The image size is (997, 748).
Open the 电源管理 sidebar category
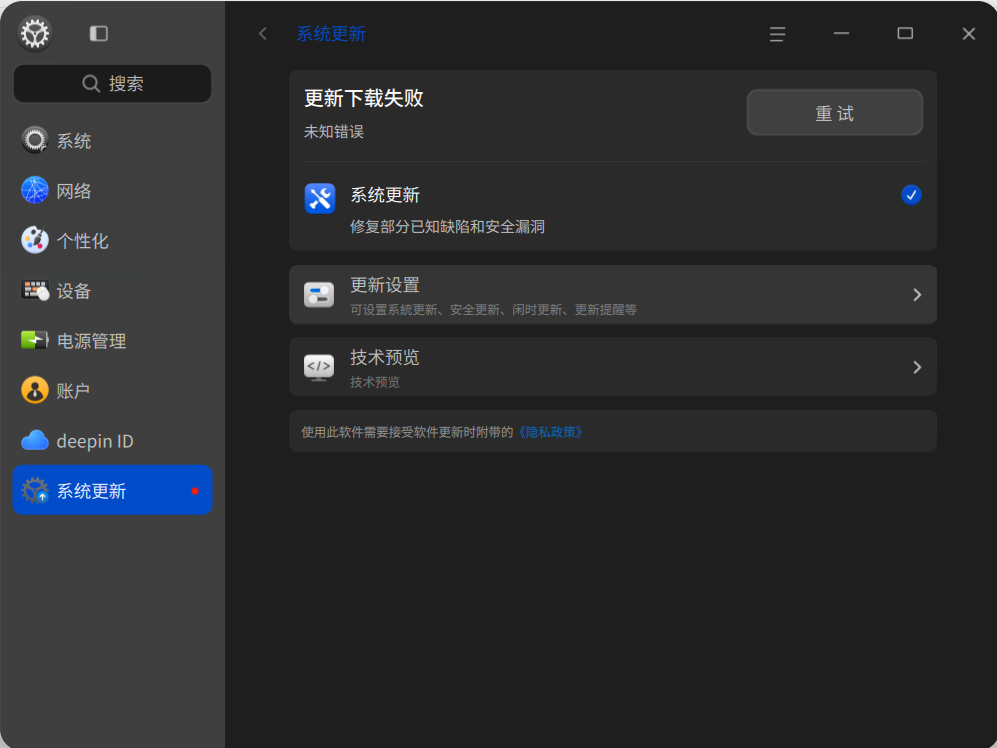pos(112,340)
